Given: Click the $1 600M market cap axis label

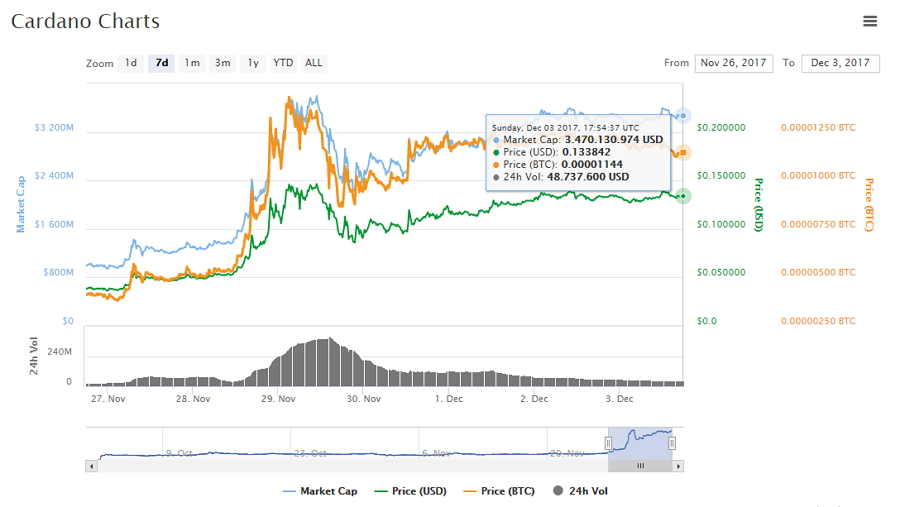Looking at the screenshot, I should (x=54, y=225).
